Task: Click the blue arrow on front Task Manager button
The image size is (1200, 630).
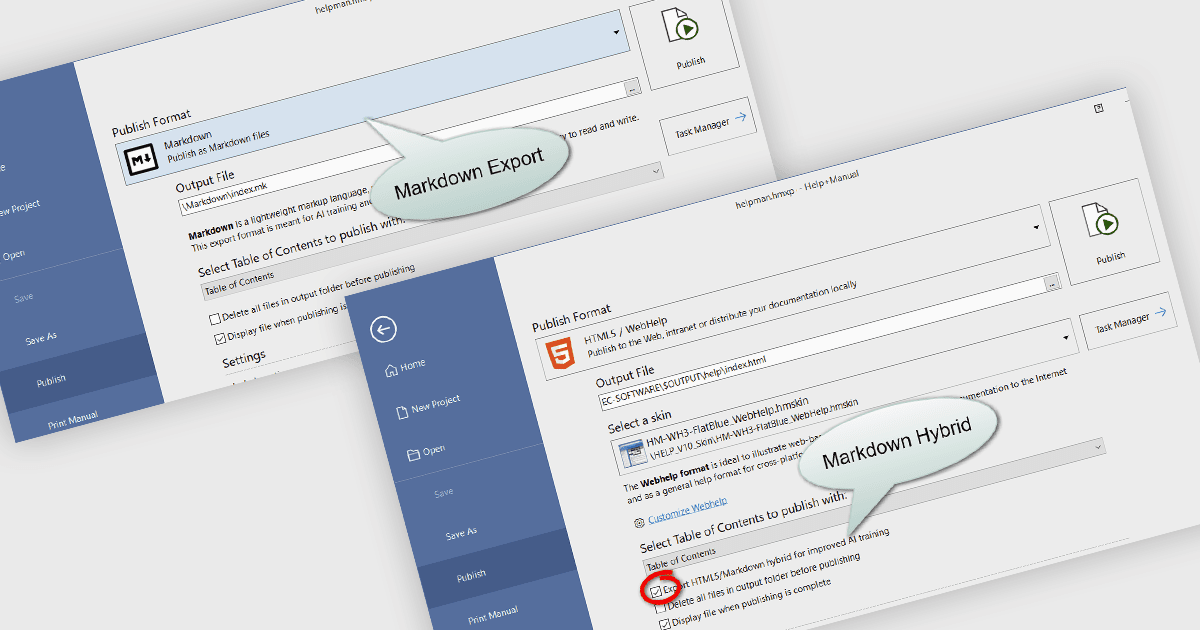Action: [1160, 313]
